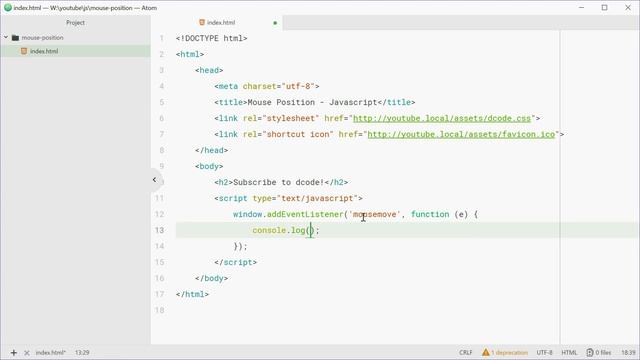
Task: Click the closing </head> tag
Action: coord(211,150)
